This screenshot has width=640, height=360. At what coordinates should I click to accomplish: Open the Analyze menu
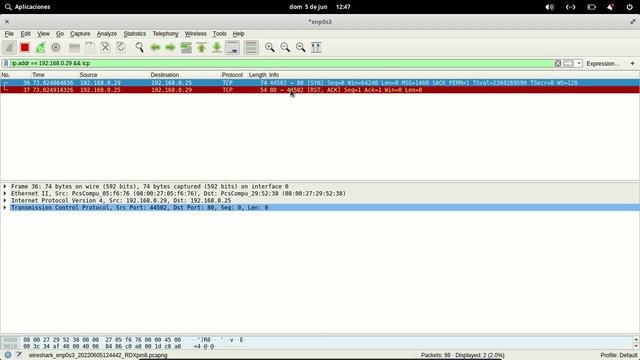(107, 33)
